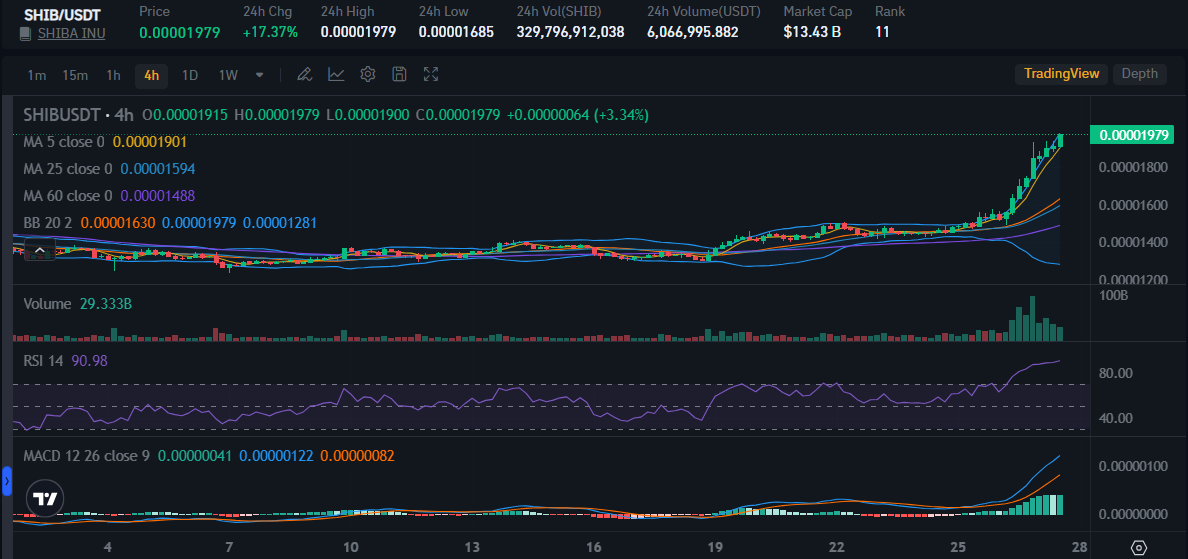The width and height of the screenshot is (1188, 559).
Task: Click the 24h Chg value +17.37%
Action: coord(270,33)
